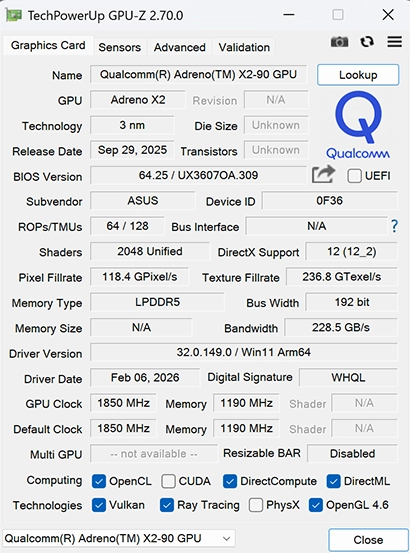Viewport: 410px width, 553px height.
Task: Click the Memory Type value LPDDR5
Action: pyautogui.click(x=157, y=302)
